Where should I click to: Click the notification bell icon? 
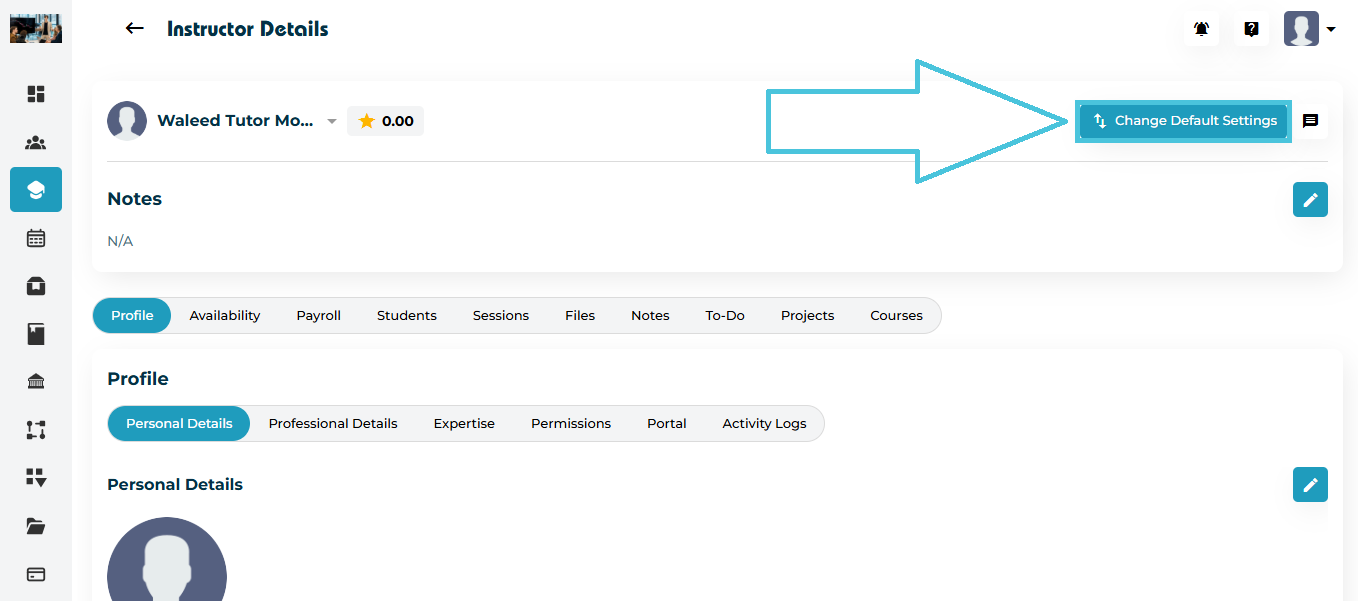pos(1202,29)
